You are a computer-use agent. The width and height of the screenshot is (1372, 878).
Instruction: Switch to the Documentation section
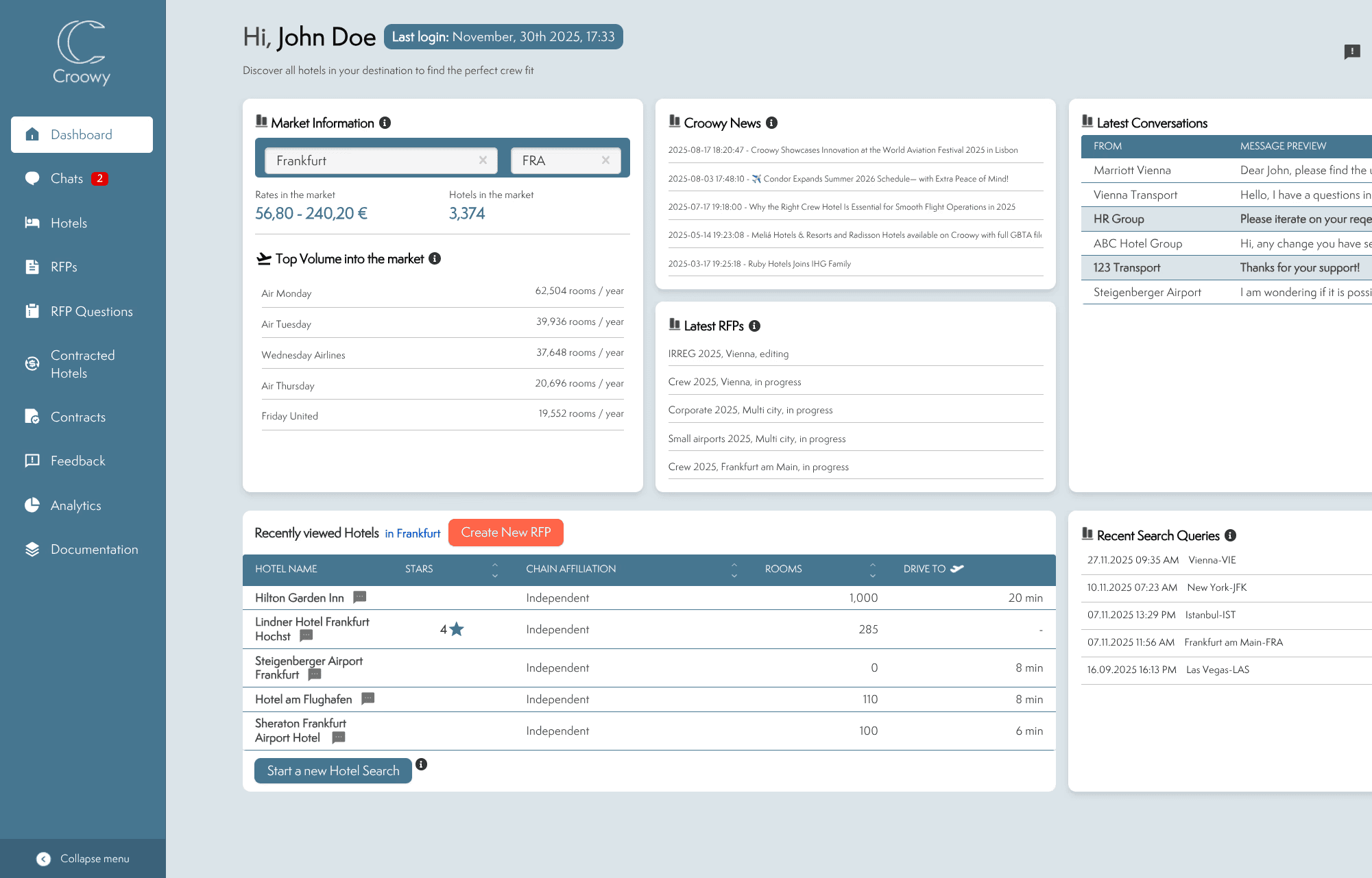click(32, 549)
